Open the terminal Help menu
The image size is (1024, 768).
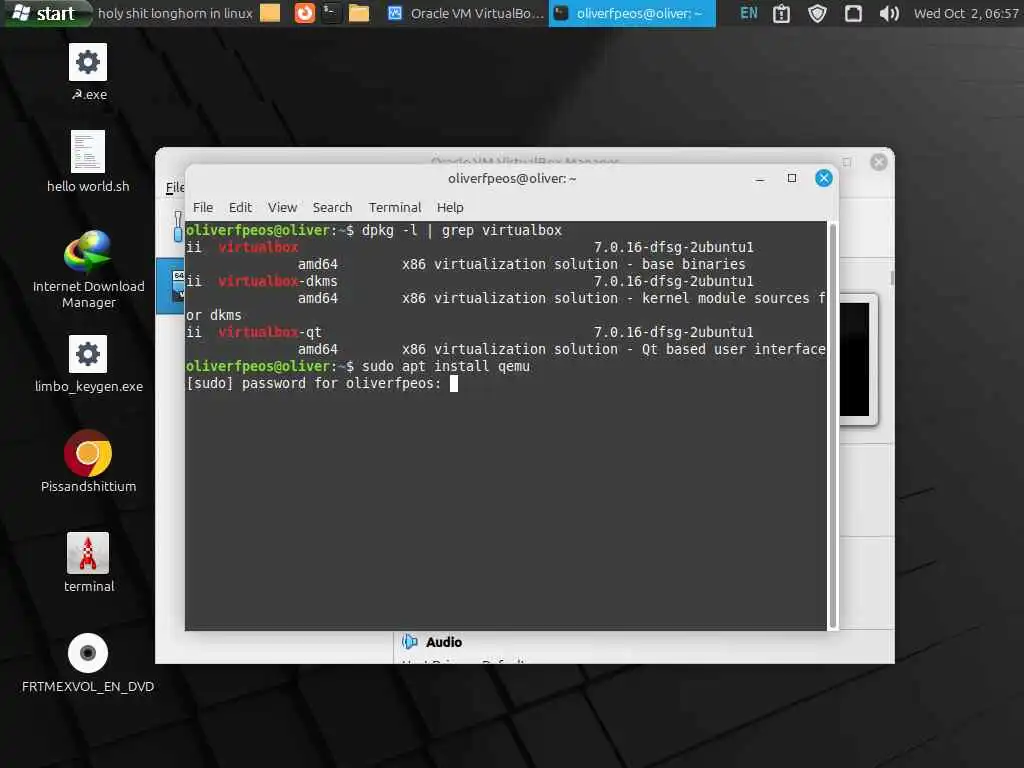click(x=450, y=207)
